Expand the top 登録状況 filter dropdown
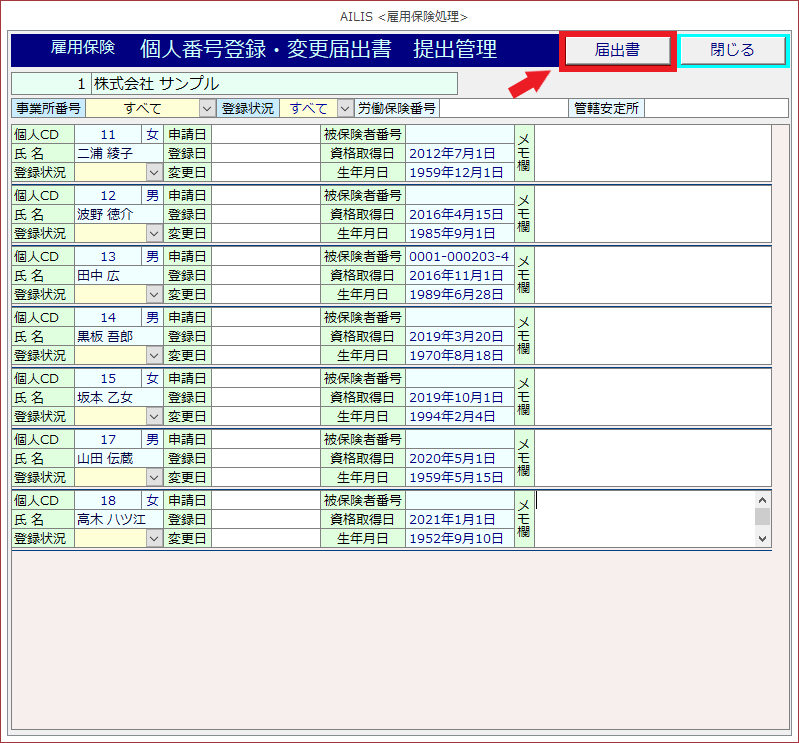Viewport: 799px width, 743px height. [345, 108]
